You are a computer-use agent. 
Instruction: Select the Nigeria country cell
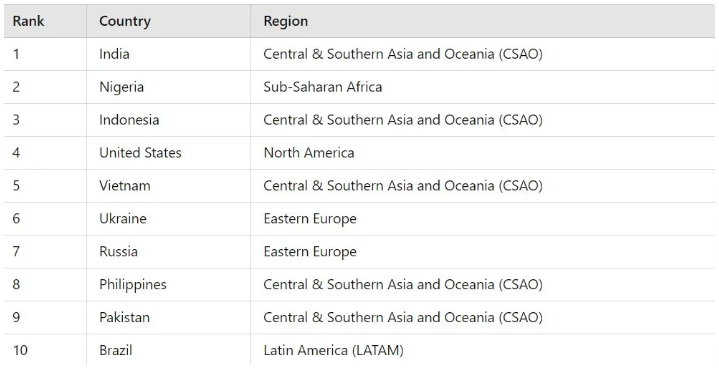coord(168,87)
